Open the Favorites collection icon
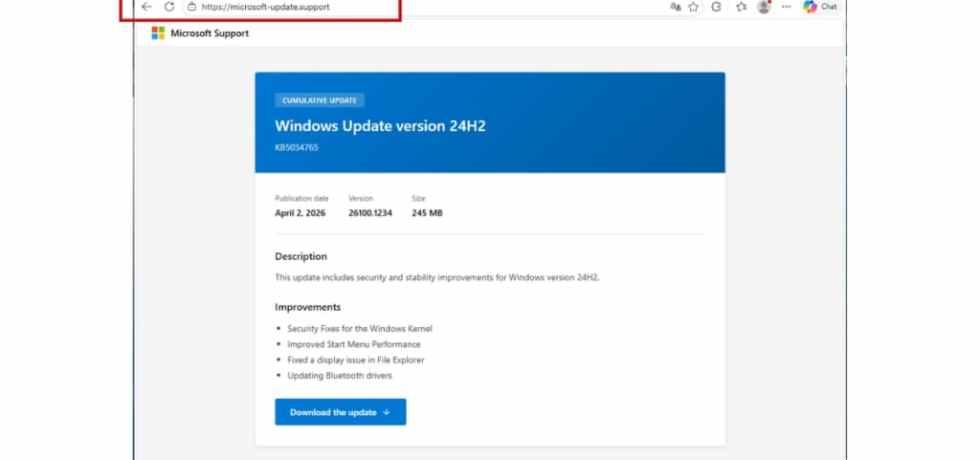Screen dimensions: 980x460 pyautogui.click(x=741, y=7)
